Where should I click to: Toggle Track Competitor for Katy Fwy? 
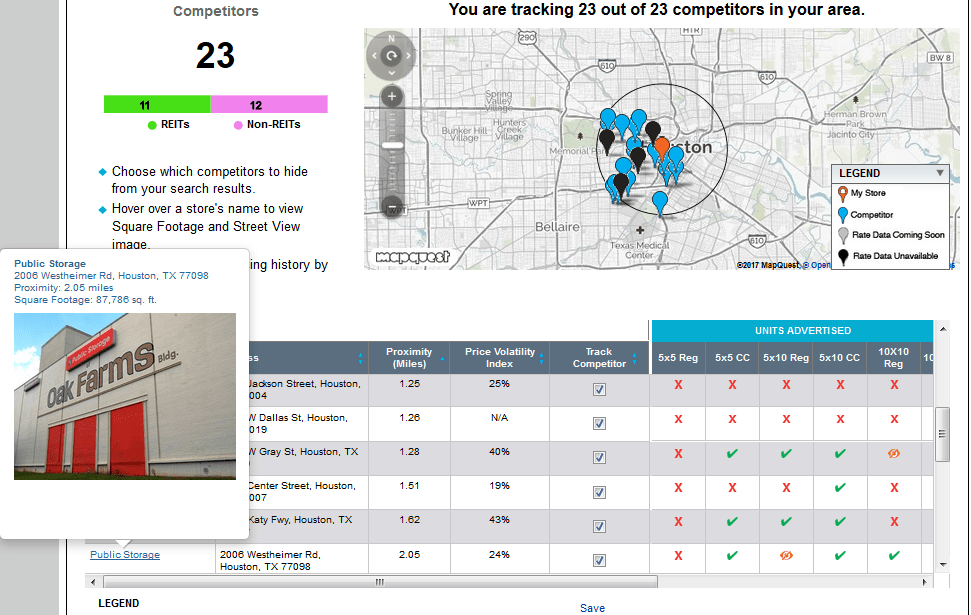click(x=599, y=526)
